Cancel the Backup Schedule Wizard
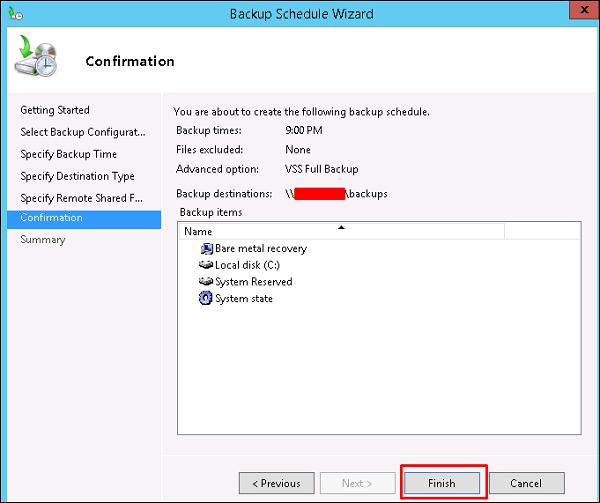The image size is (600, 503). 527,483
